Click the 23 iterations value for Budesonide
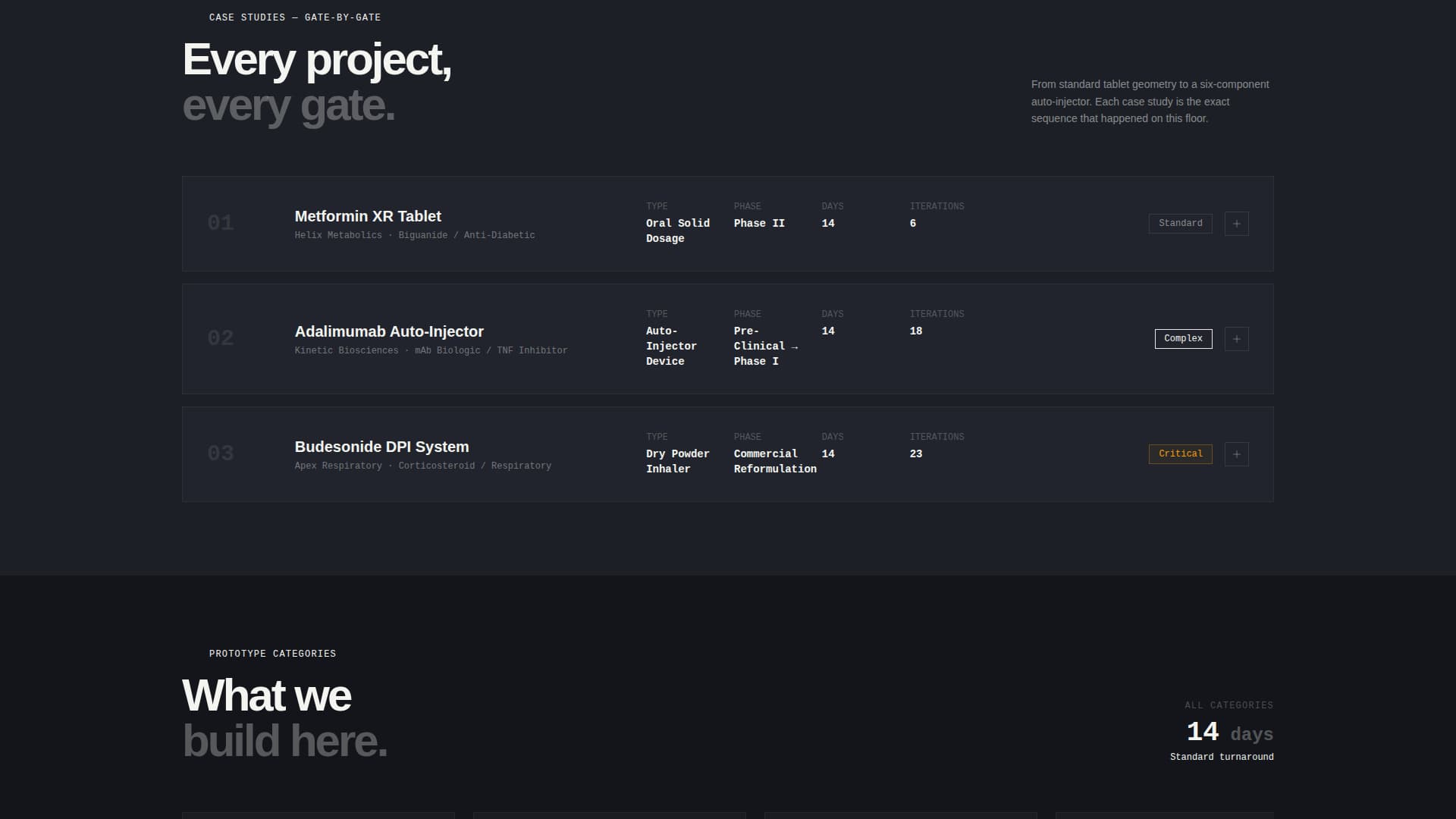Viewport: 1456px width, 819px height. pyautogui.click(x=915, y=454)
